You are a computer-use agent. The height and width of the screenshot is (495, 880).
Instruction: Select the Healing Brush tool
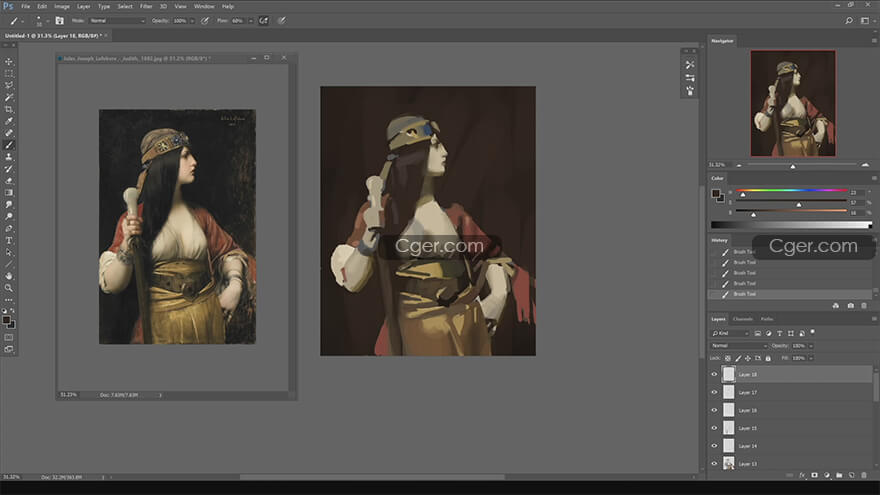tap(8, 133)
